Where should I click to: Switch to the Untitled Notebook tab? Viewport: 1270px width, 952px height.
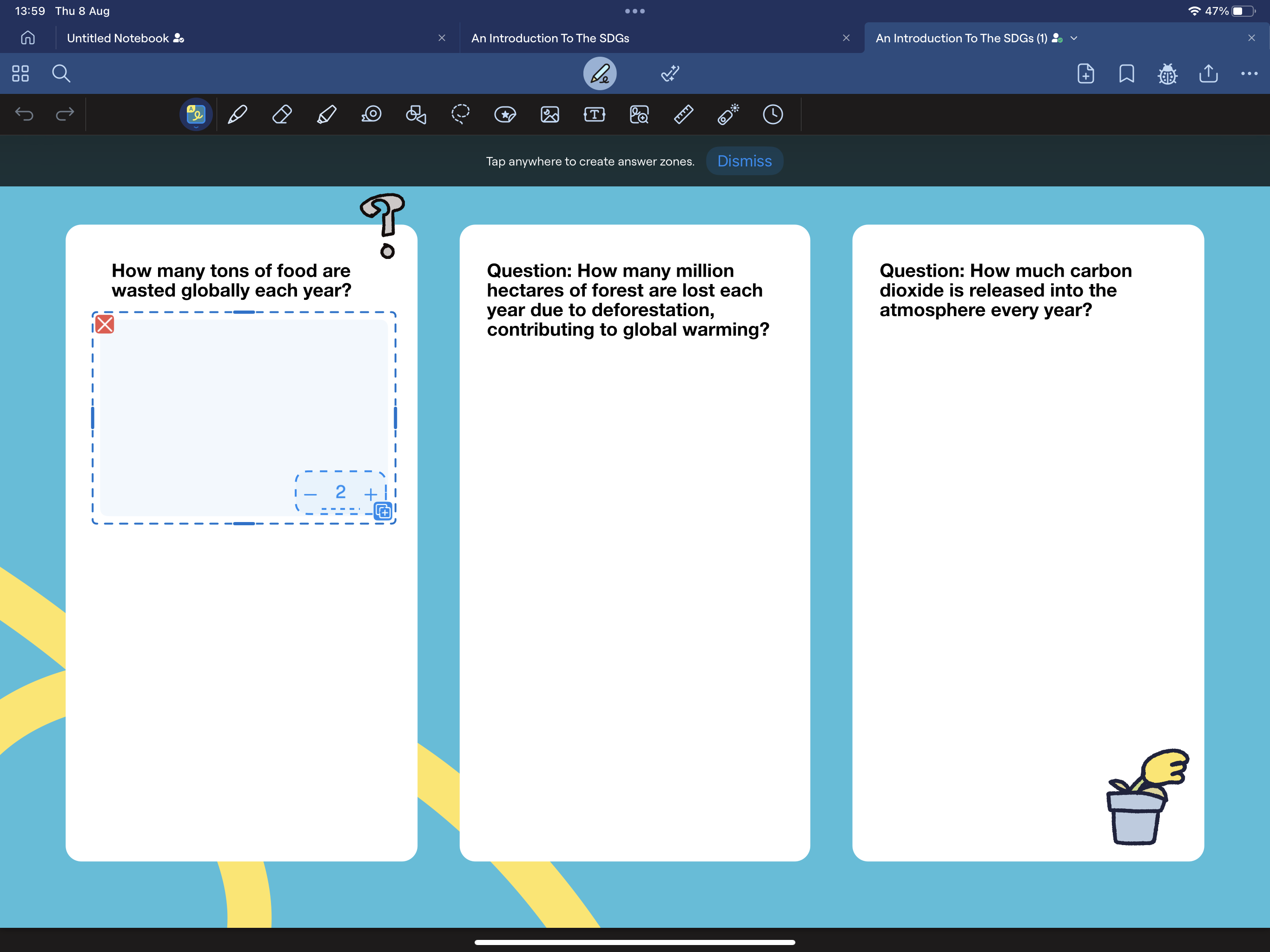118,39
